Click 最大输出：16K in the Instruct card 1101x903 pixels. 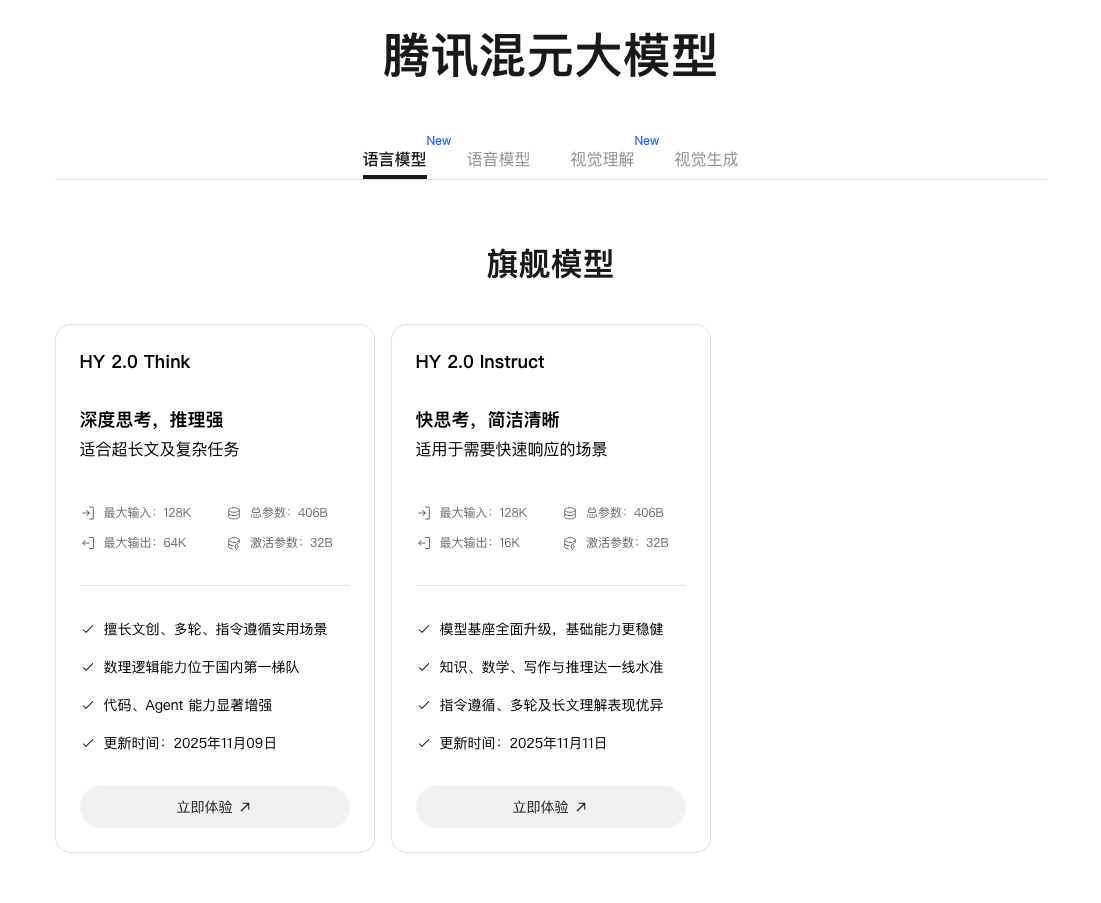click(x=480, y=543)
